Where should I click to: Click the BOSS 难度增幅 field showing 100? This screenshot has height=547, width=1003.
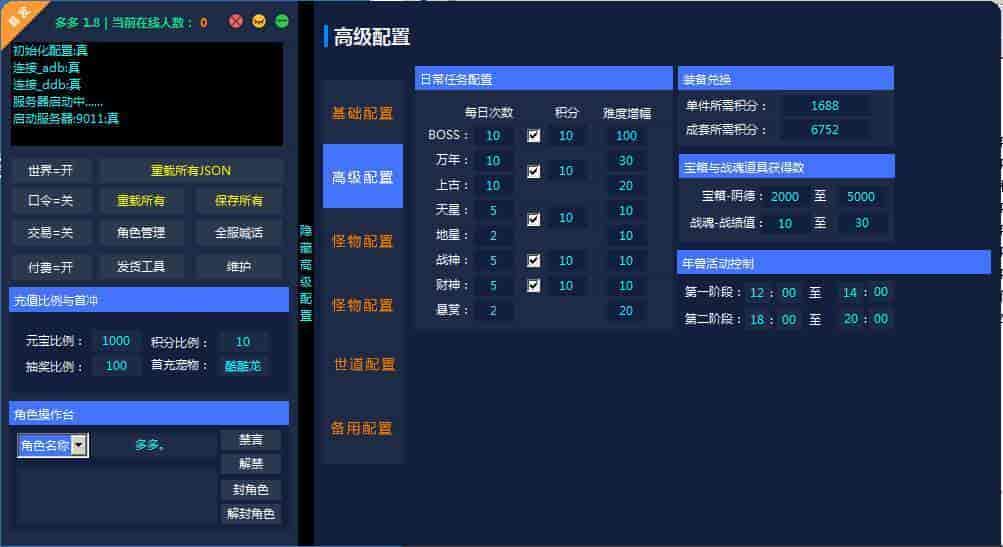(626, 136)
